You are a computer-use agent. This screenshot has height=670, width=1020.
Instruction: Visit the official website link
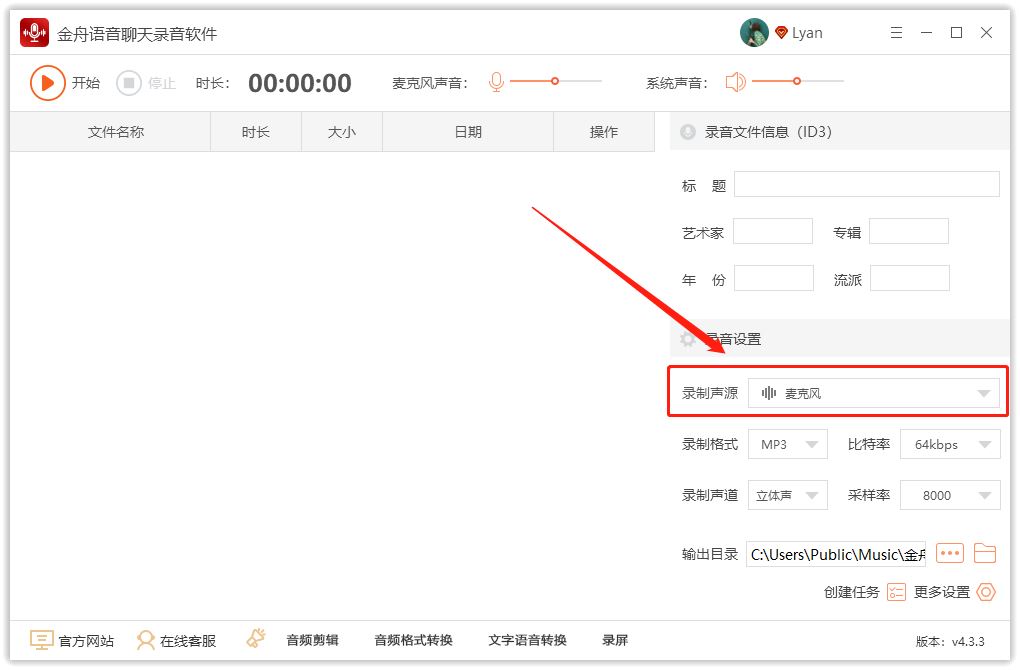(72, 640)
